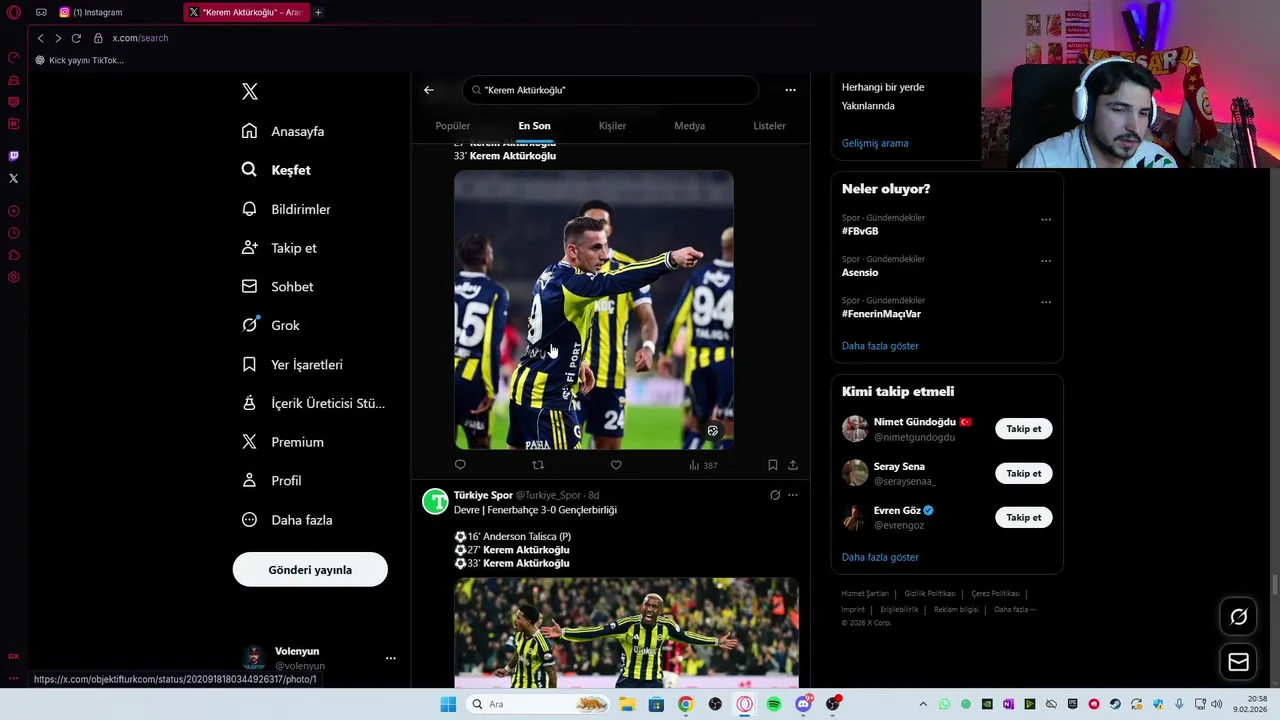Open the Opera GX menu logo
Image resolution: width=1280 pixels, height=720 pixels.
click(x=13, y=12)
